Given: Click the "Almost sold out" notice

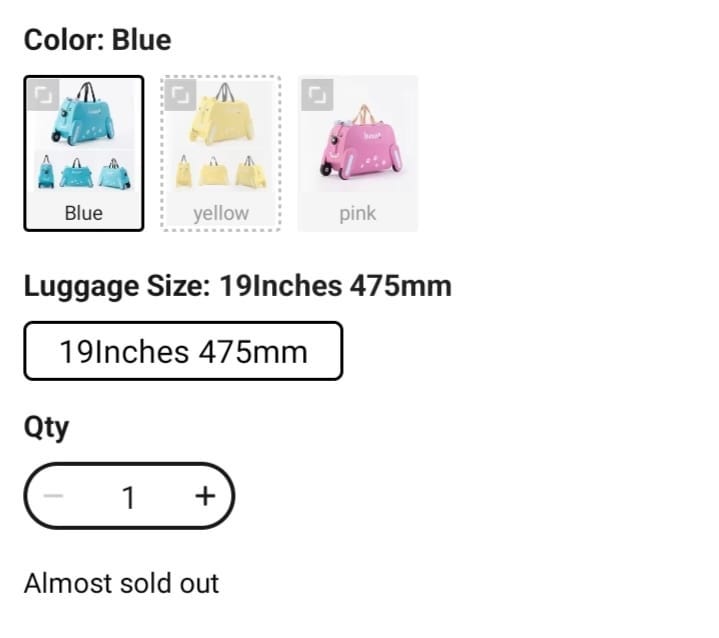Looking at the screenshot, I should coord(121,583).
